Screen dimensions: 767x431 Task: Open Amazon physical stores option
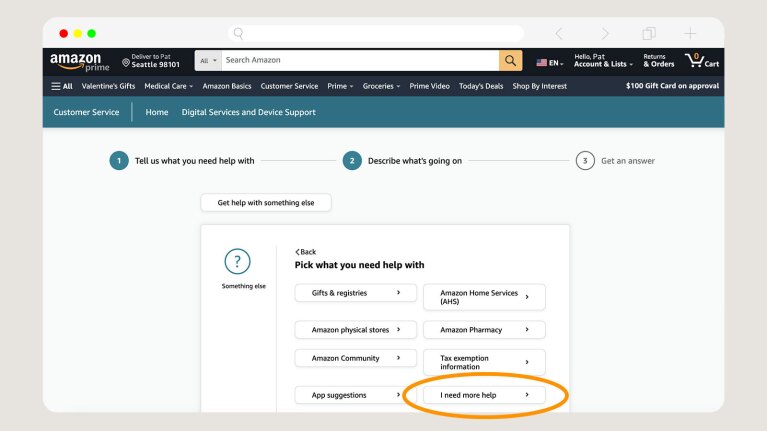(356, 330)
